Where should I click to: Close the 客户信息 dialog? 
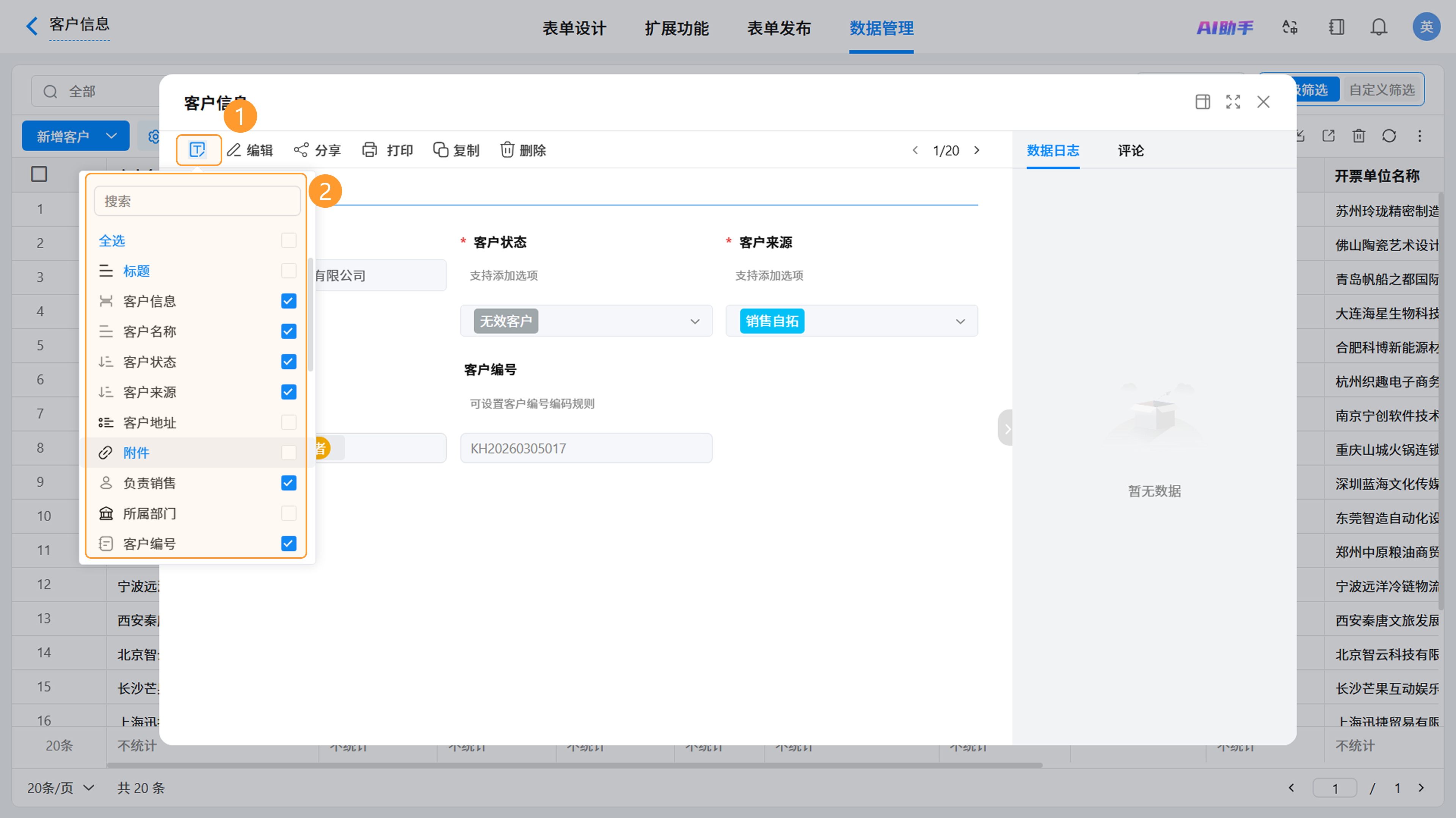[1263, 102]
